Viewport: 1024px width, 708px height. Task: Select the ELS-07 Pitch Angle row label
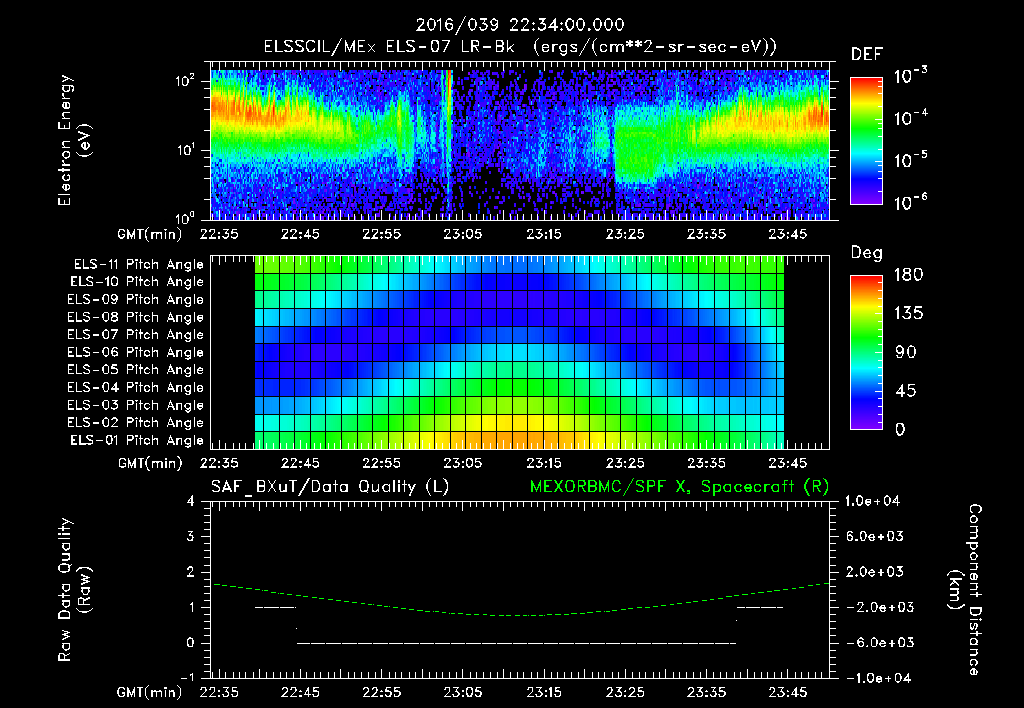point(136,334)
